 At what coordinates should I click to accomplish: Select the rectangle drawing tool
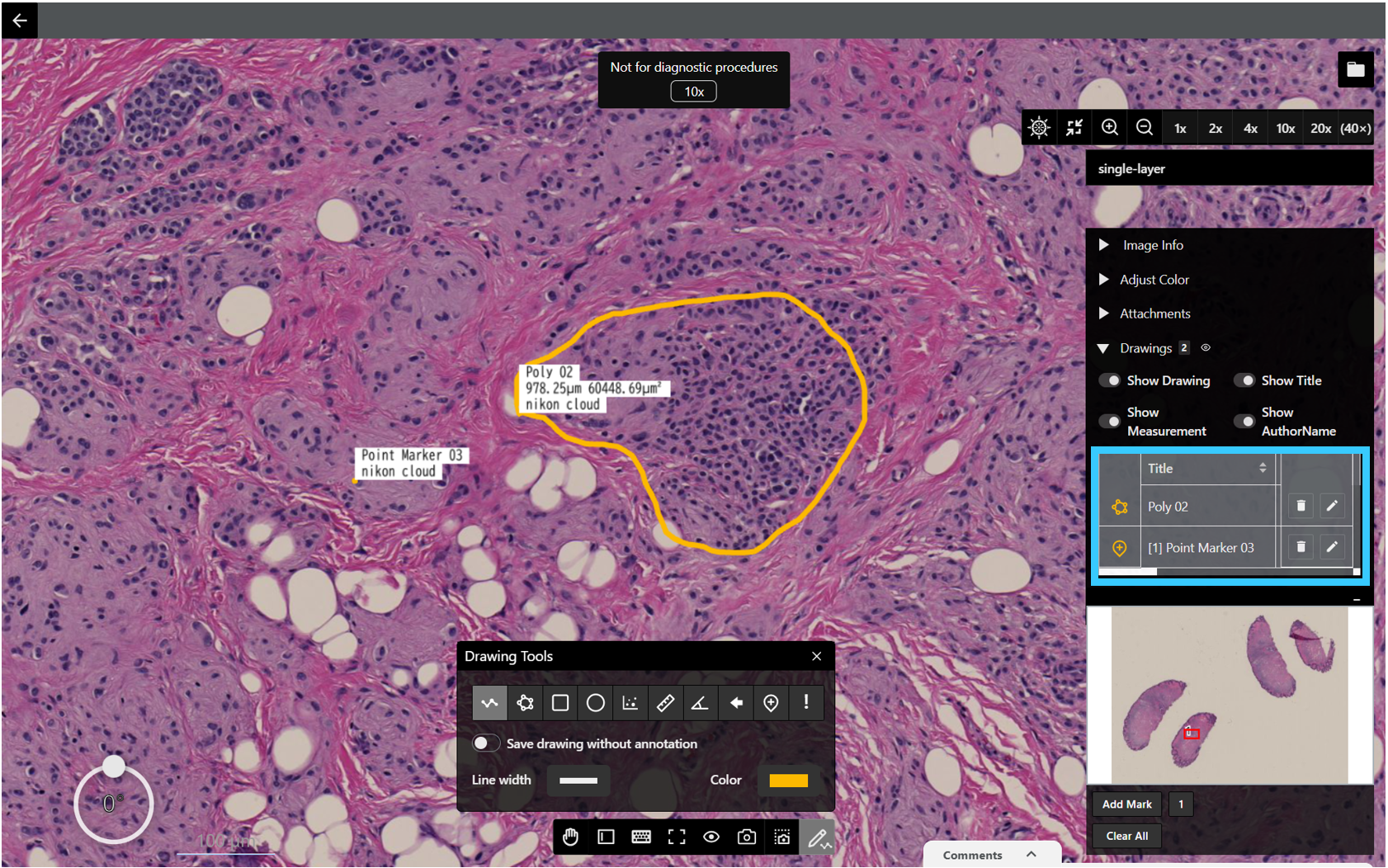tap(560, 702)
